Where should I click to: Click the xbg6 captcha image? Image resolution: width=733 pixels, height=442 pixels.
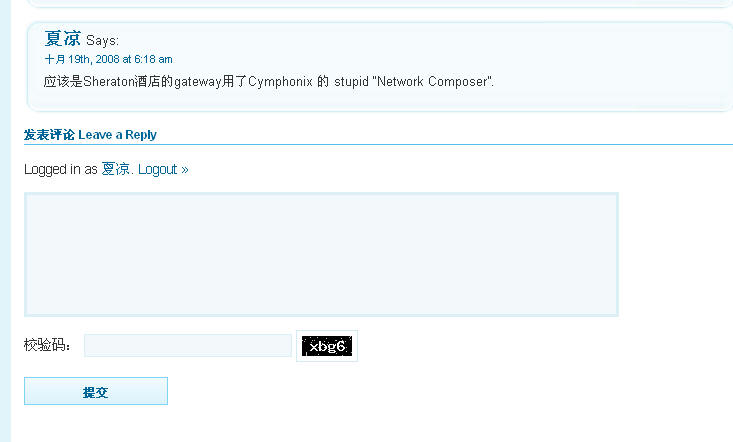click(327, 346)
